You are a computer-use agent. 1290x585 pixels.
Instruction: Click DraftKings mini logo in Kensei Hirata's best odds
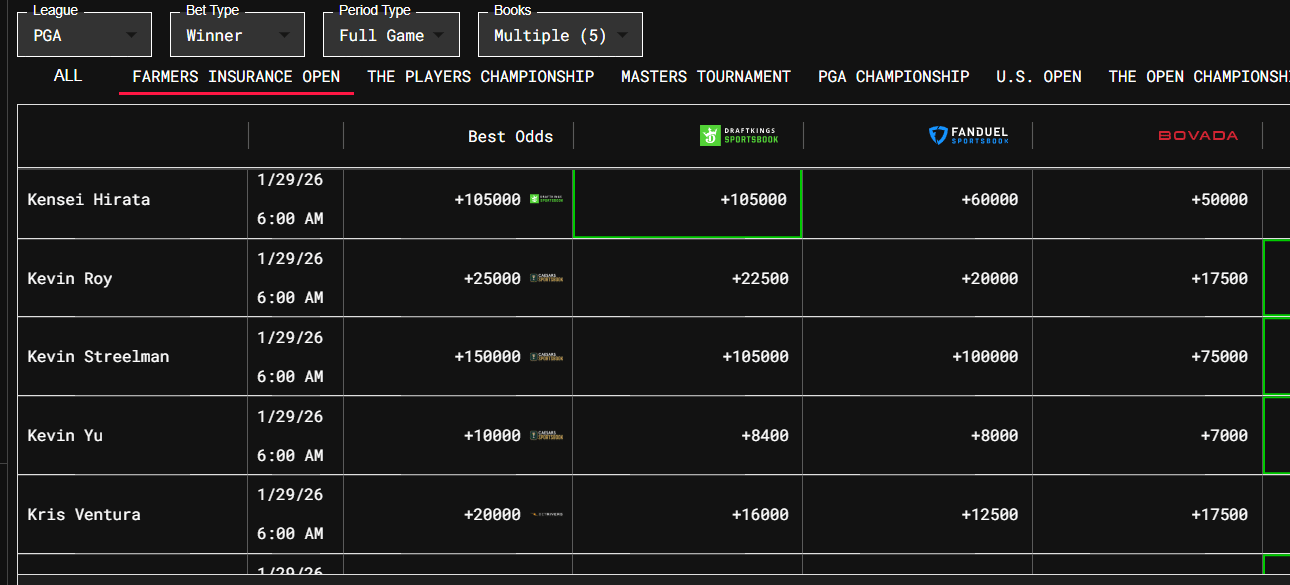547,199
